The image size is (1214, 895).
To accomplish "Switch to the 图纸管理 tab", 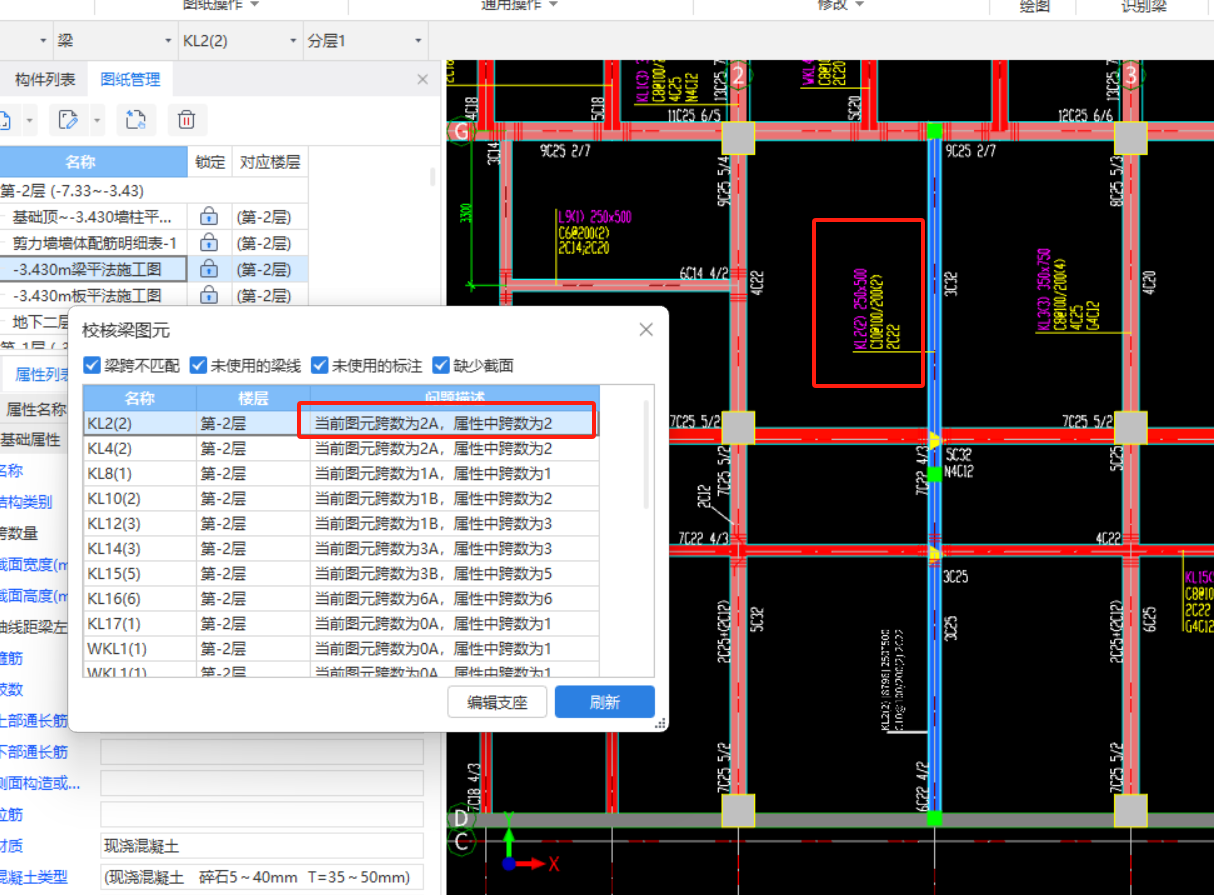I will click(x=130, y=80).
